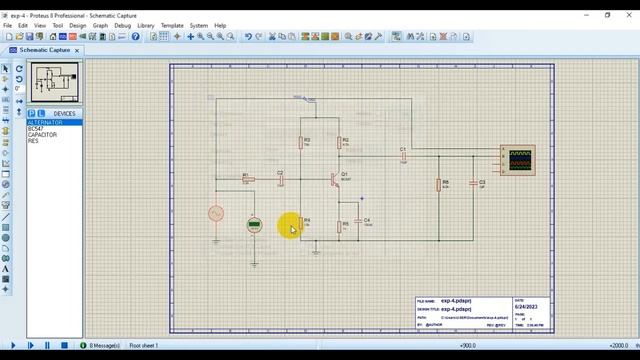The height and width of the screenshot is (360, 640).
Task: Click the Undo toolbar icon
Action: [x=248, y=37]
